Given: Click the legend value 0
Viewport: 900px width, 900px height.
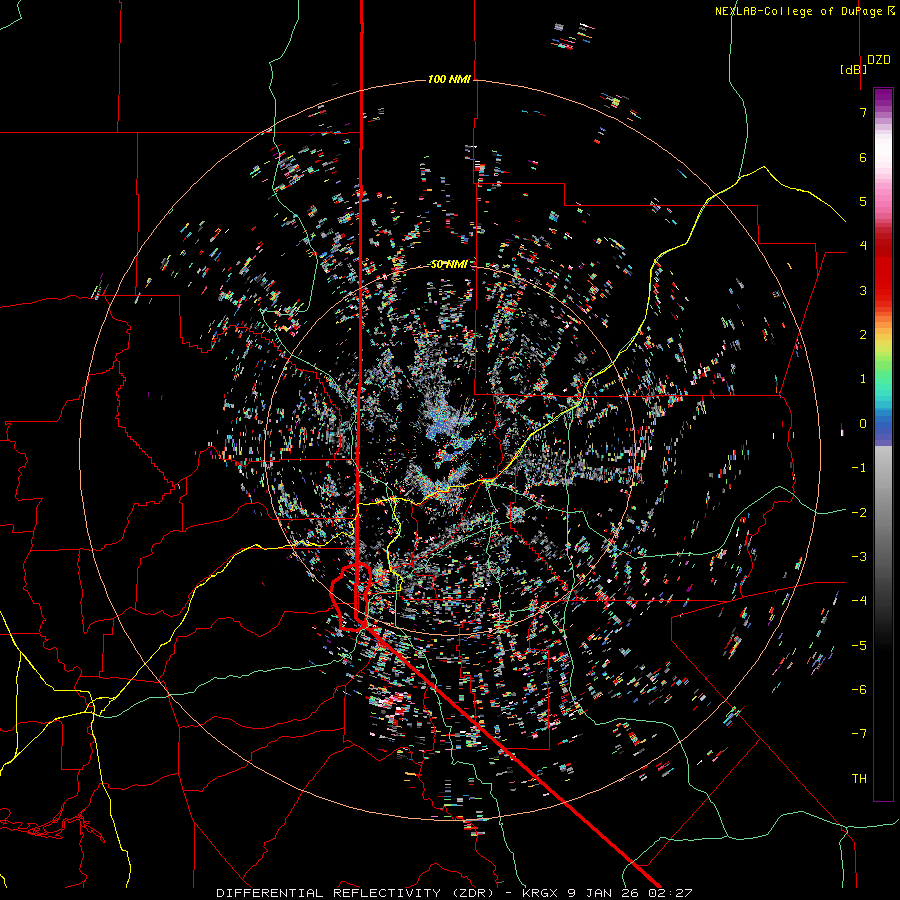Looking at the screenshot, I should coord(863,424).
